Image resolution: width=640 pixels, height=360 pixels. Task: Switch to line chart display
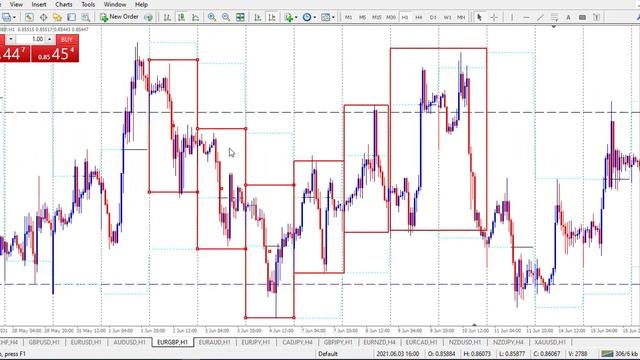coord(196,17)
